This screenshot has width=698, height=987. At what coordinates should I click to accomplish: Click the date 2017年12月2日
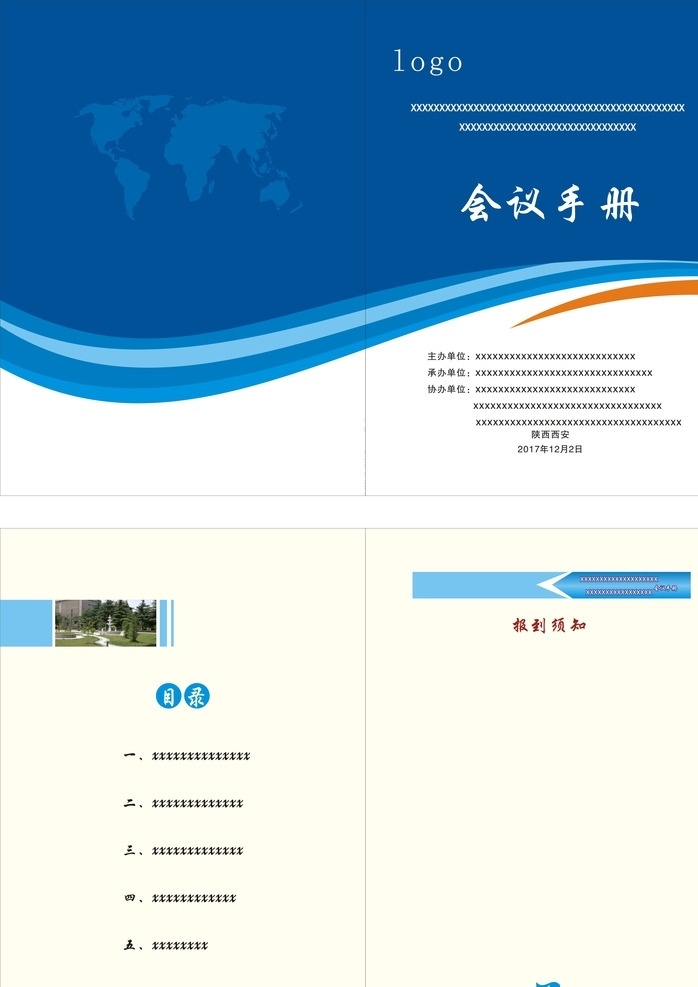point(550,449)
